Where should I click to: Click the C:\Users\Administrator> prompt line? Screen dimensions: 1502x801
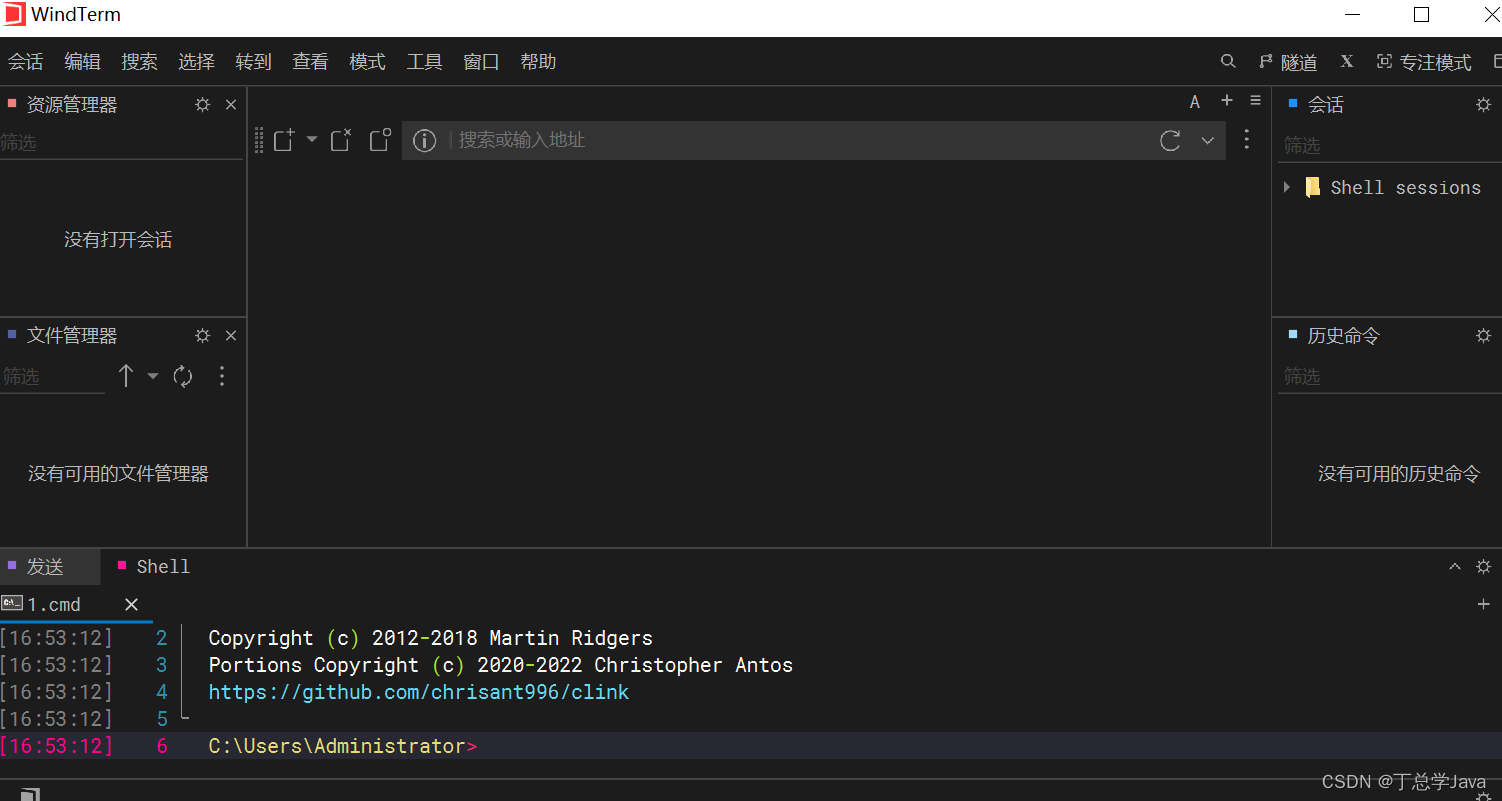click(x=343, y=746)
